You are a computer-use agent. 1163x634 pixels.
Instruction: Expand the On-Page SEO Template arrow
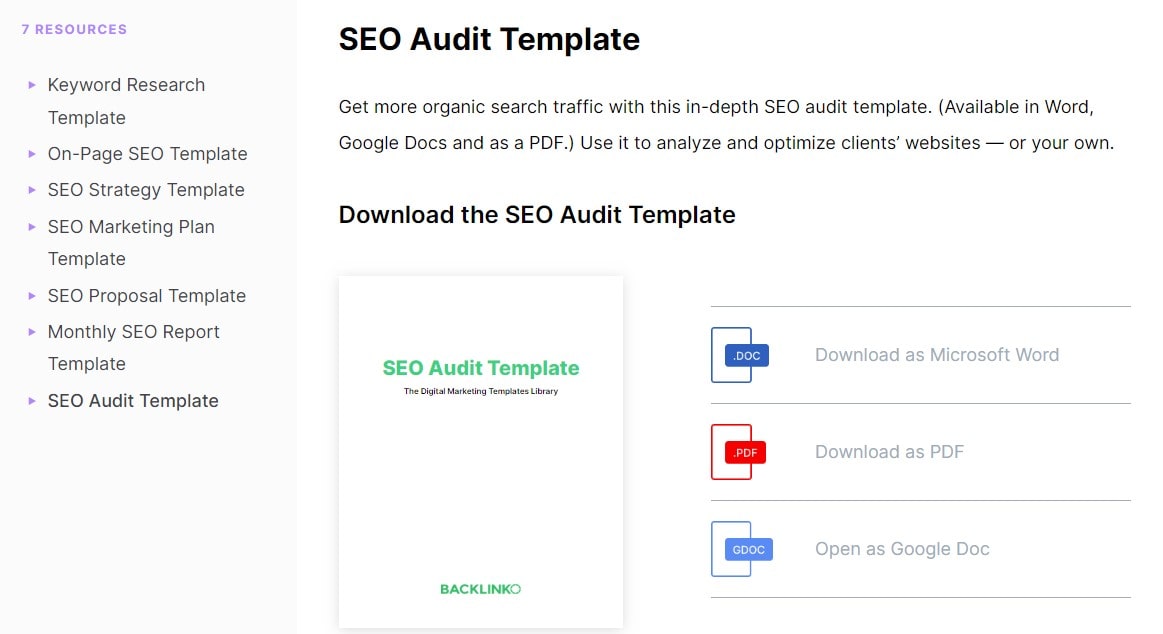click(x=33, y=154)
